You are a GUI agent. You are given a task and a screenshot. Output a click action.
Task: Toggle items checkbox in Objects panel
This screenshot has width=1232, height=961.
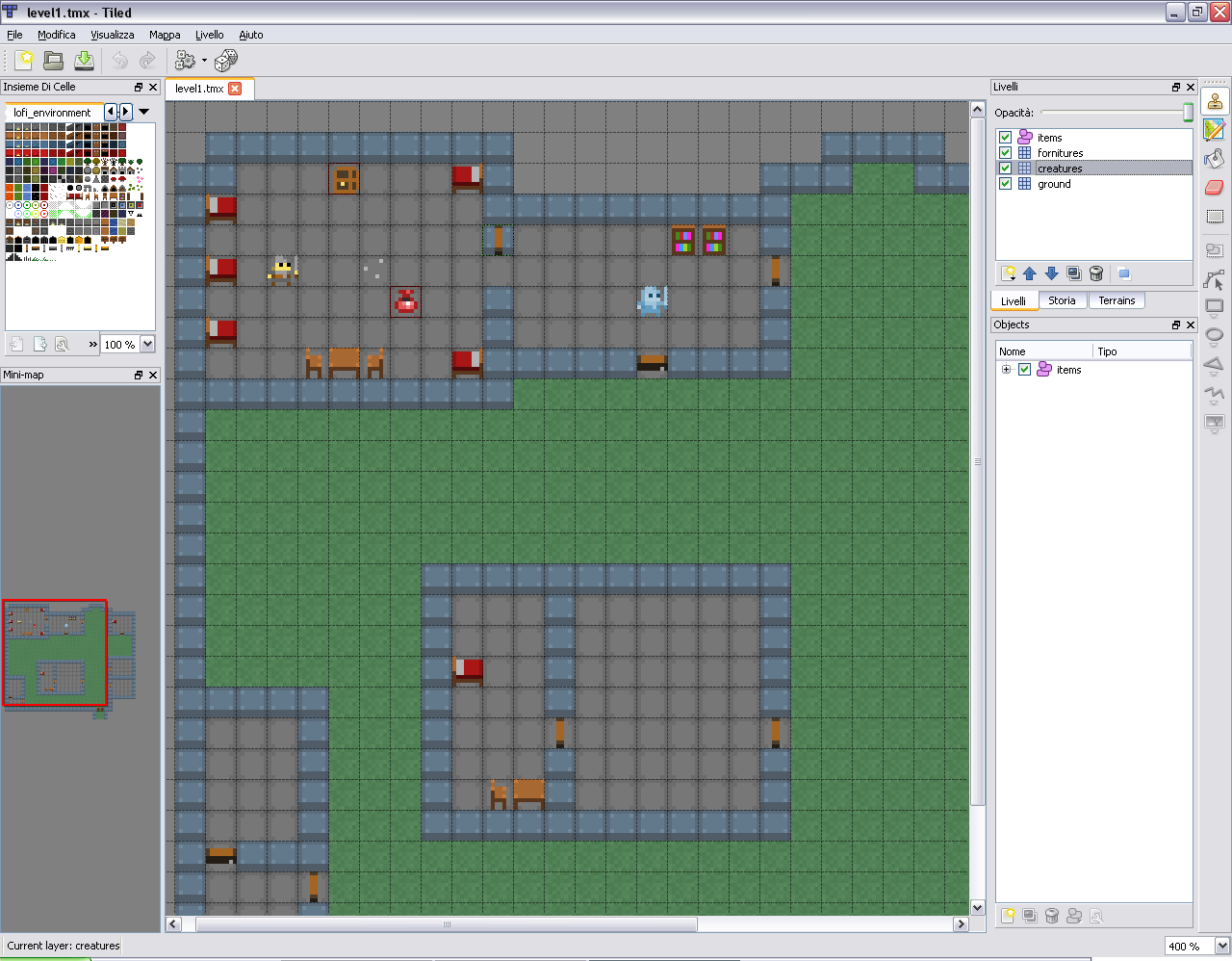tap(1024, 370)
